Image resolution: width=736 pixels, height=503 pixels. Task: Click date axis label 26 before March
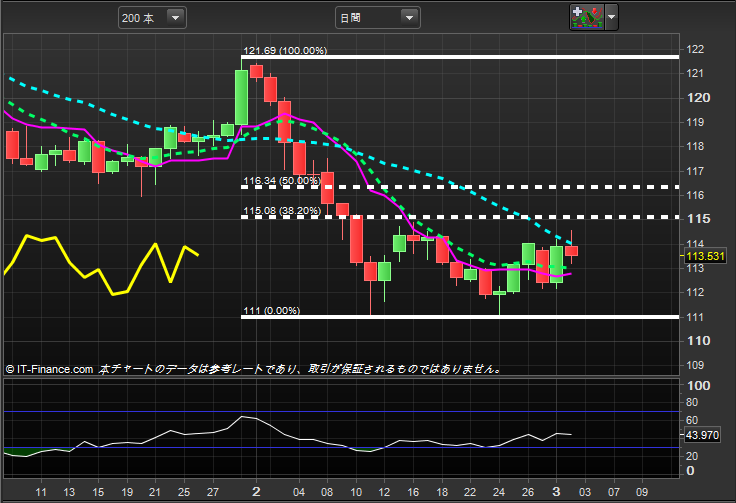(528, 492)
